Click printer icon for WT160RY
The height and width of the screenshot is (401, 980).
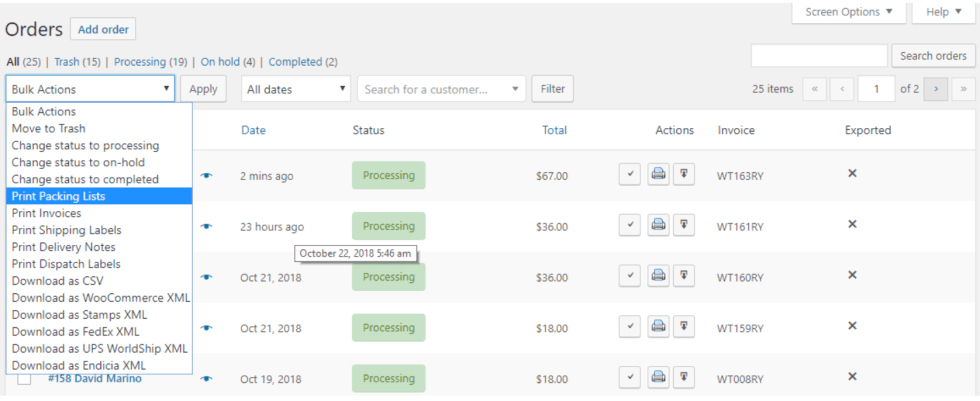tap(658, 276)
